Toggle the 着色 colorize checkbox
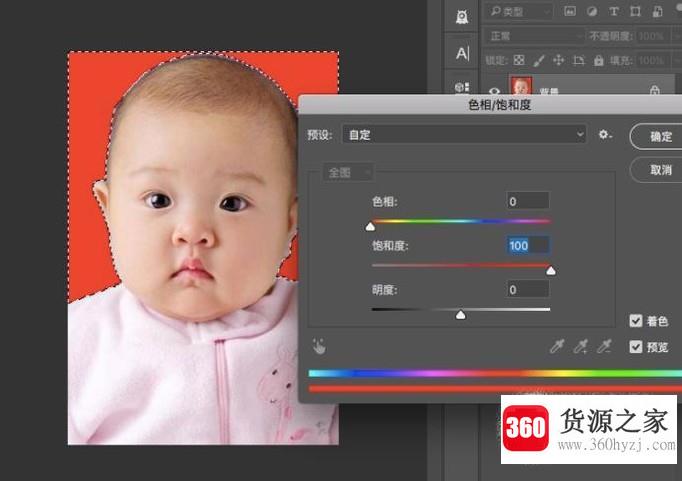Image resolution: width=682 pixels, height=481 pixels. pyautogui.click(x=636, y=321)
